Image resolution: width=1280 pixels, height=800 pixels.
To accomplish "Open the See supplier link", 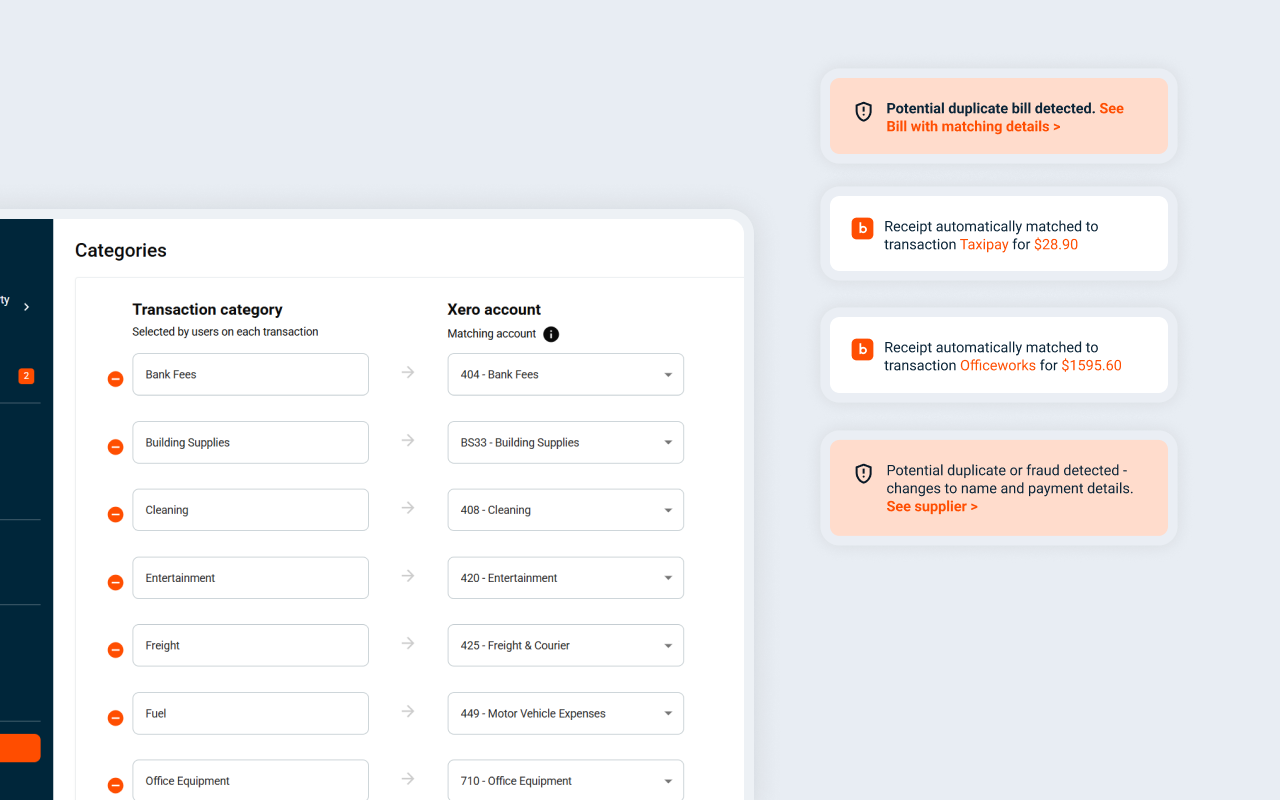I will [x=932, y=506].
